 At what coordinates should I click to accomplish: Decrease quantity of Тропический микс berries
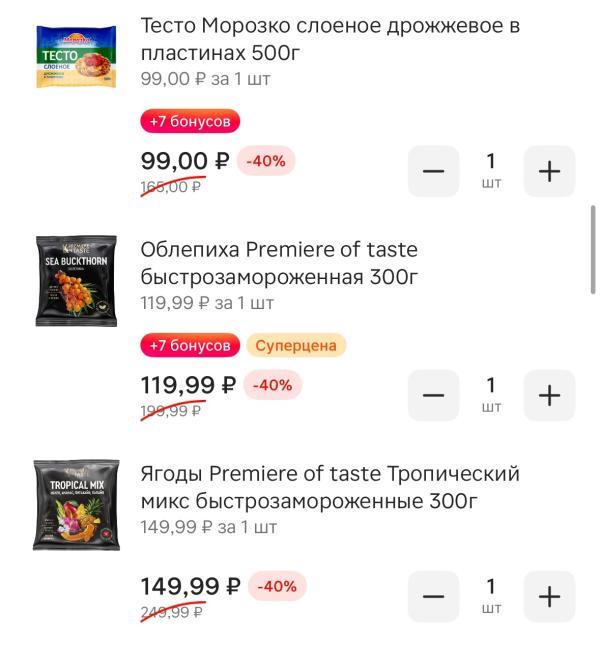coord(433,597)
